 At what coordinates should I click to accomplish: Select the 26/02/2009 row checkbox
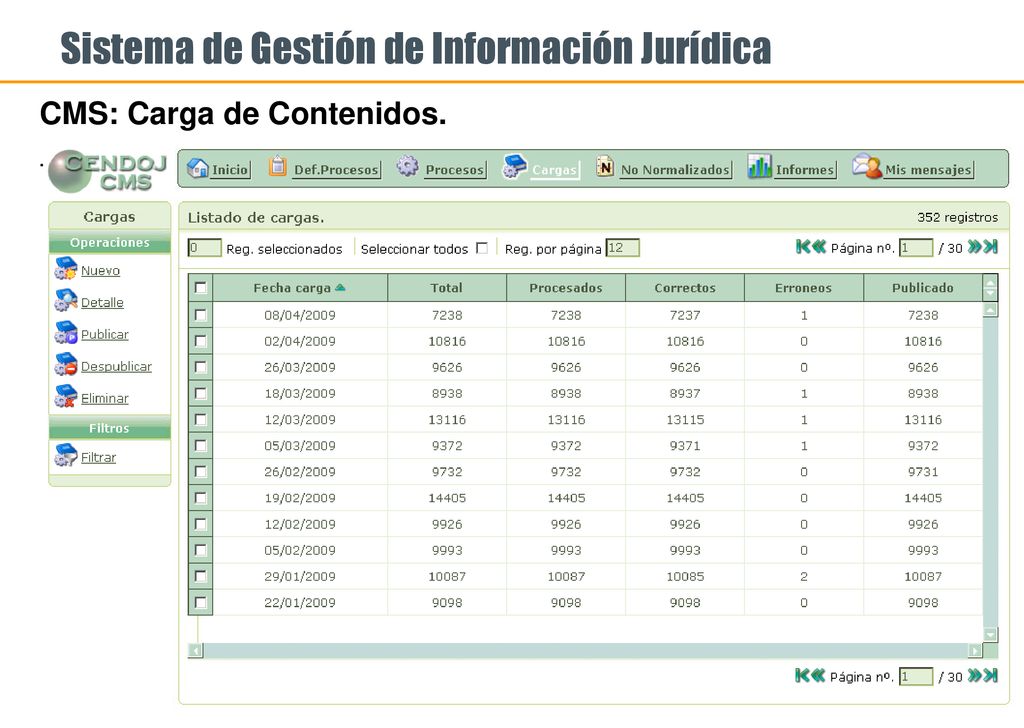pos(200,472)
